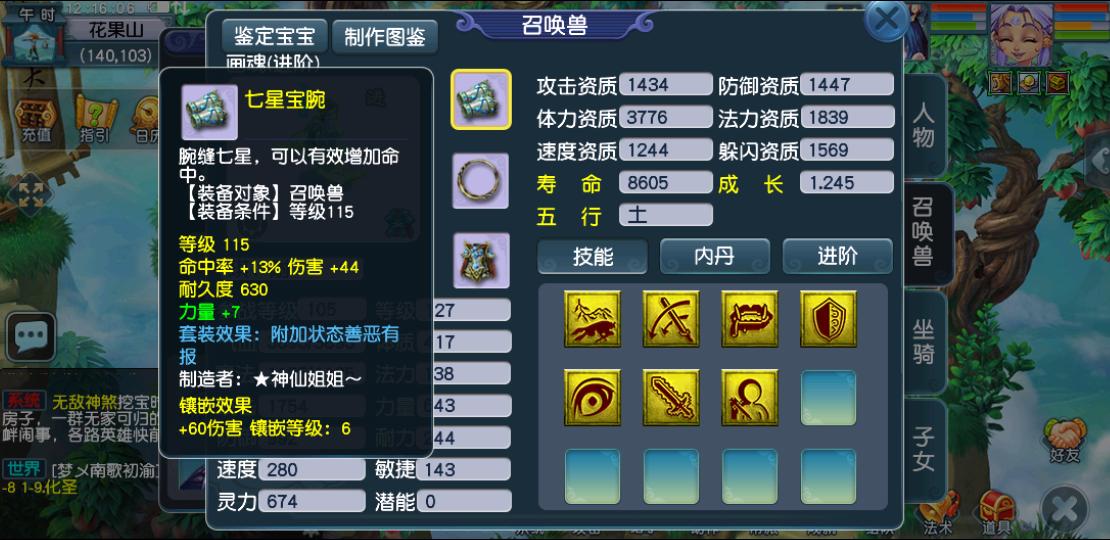This screenshot has height=540, width=1110.
Task: Switch to the 子女 side tab
Action: (924, 450)
